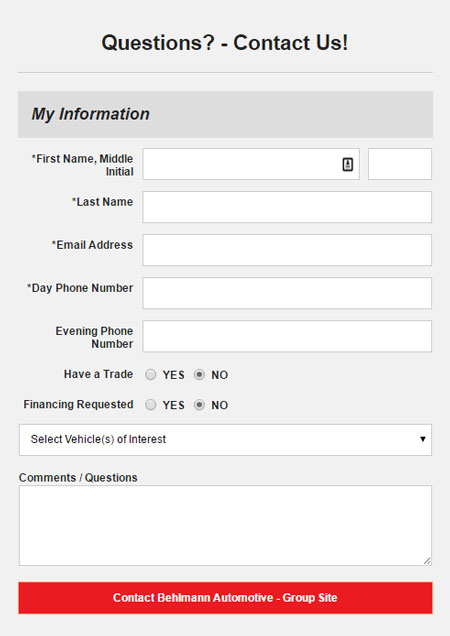Select YES for Financing Requested
Viewport: 450px width, 636px height.
151,405
